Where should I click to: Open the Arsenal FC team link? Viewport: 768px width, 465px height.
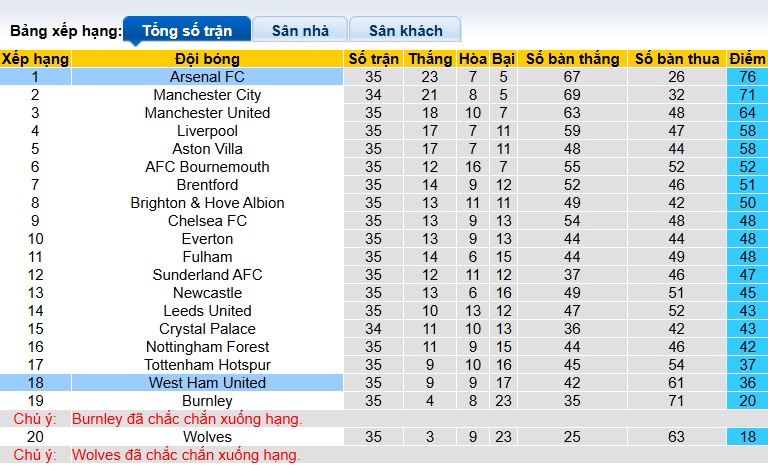coord(207,77)
